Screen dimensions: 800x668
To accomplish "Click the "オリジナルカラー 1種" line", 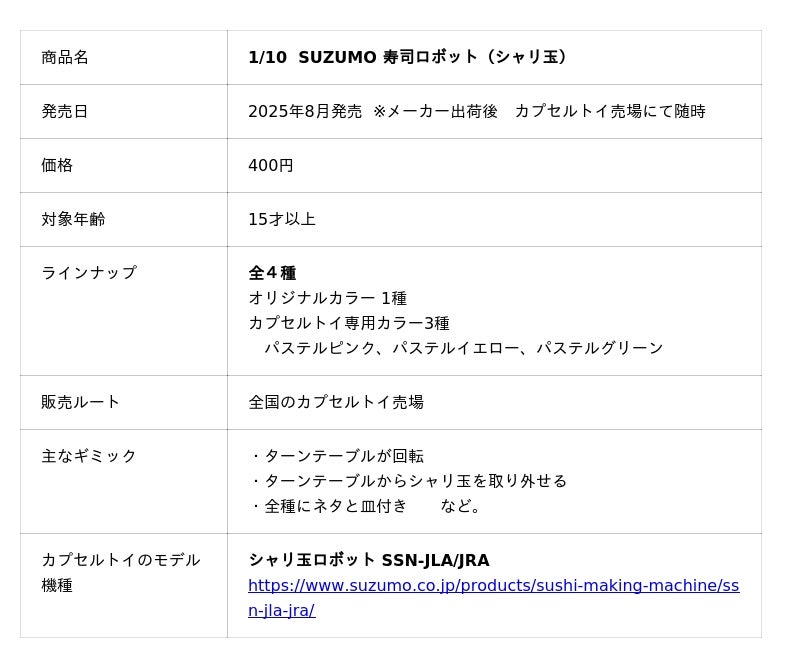I will (x=327, y=298).
